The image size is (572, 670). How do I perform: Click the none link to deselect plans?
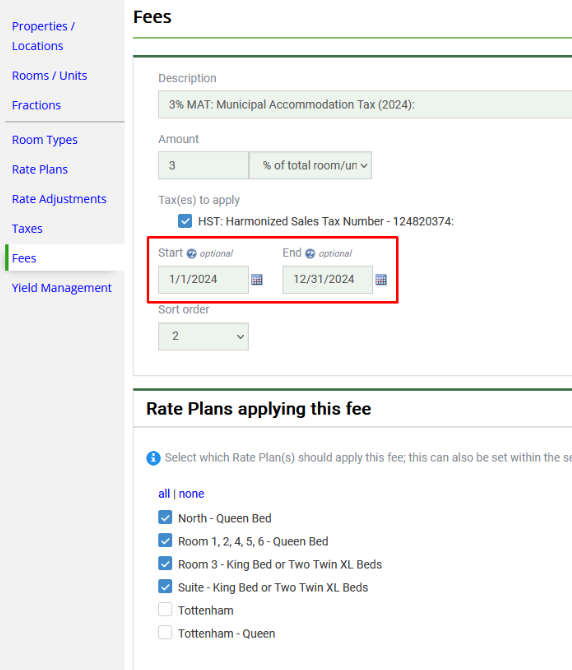tap(191, 494)
